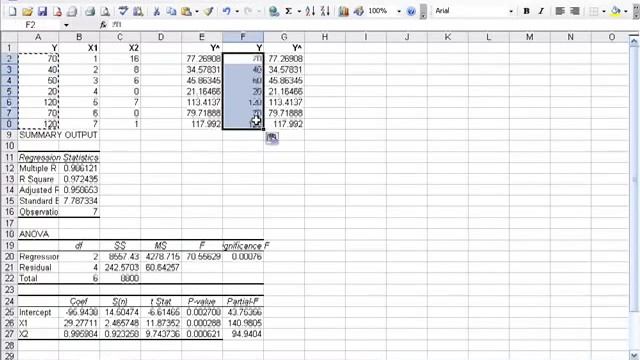Apply the Fill Color paint bucket
Image resolution: width=640 pixels, height=360 pixels.
(x=616, y=11)
